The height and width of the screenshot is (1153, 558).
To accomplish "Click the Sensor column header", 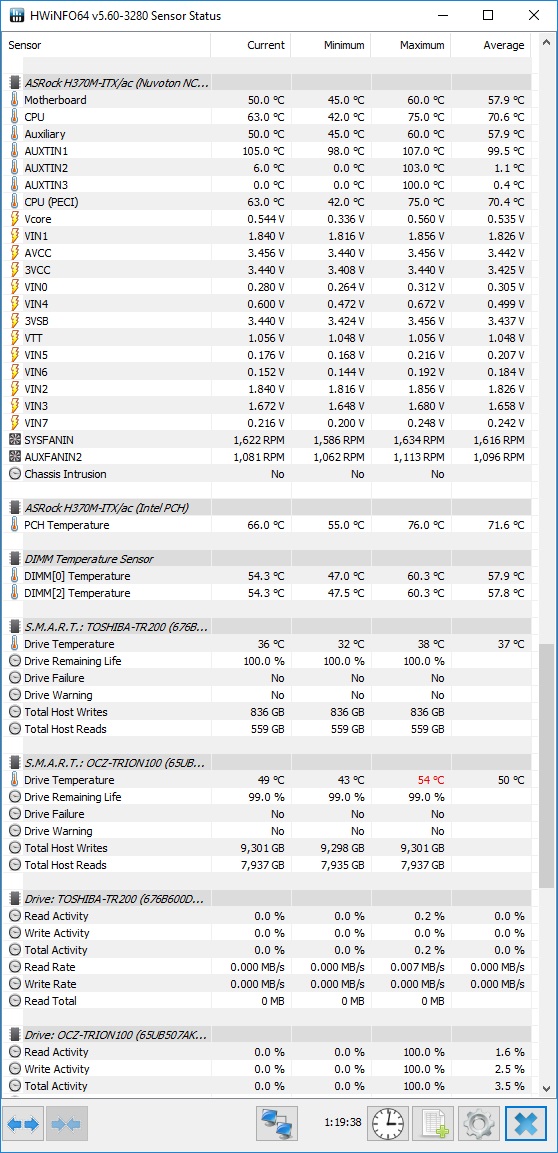I will (x=107, y=45).
